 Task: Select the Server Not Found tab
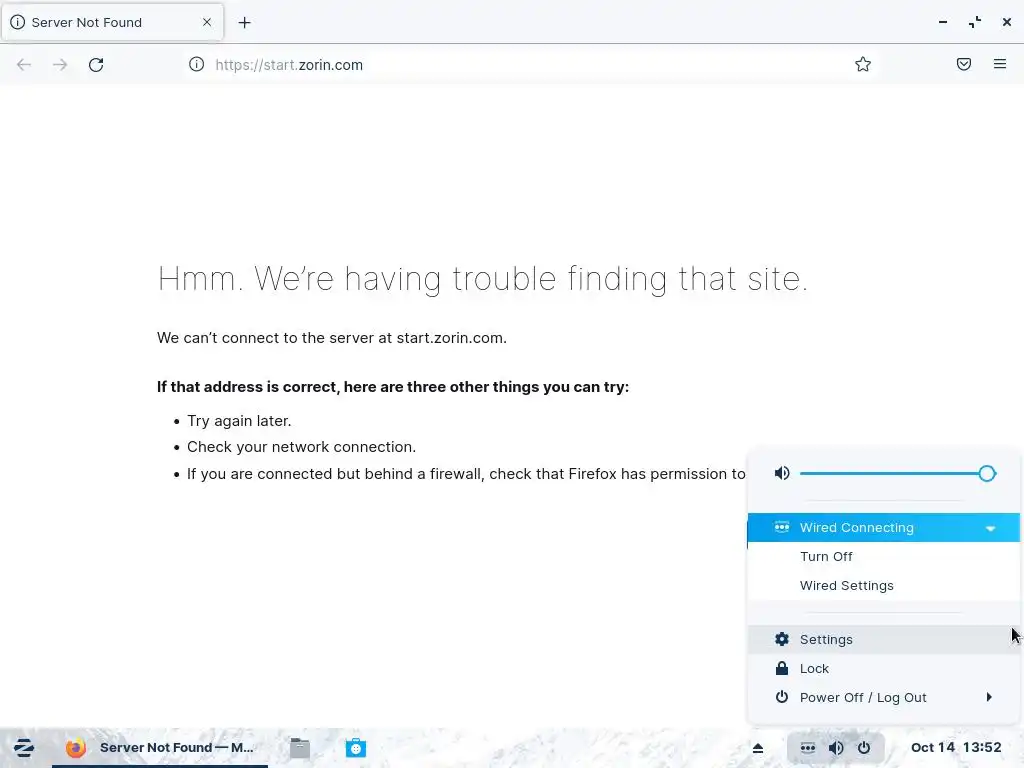[112, 22]
